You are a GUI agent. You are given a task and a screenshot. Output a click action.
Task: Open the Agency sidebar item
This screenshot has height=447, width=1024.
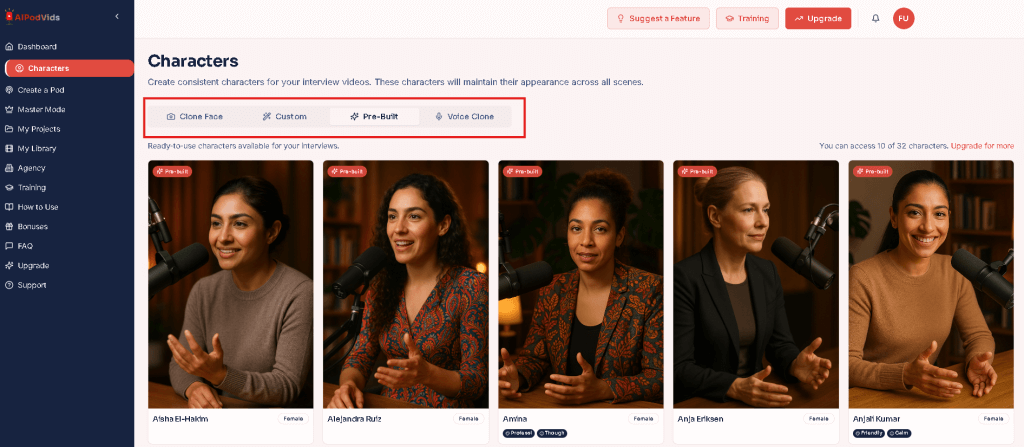pos(32,168)
